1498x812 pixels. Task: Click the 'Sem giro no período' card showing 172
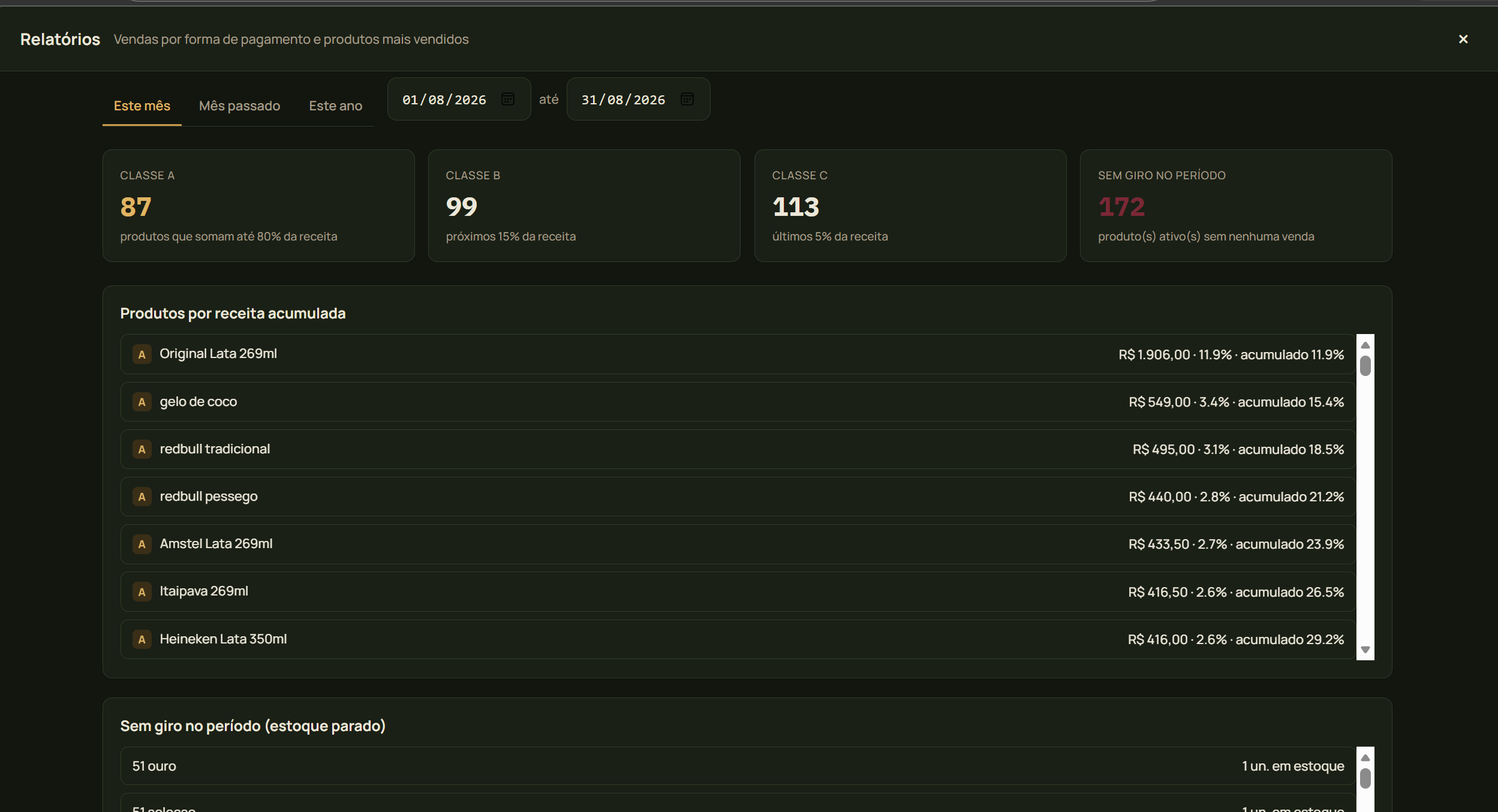click(1236, 206)
